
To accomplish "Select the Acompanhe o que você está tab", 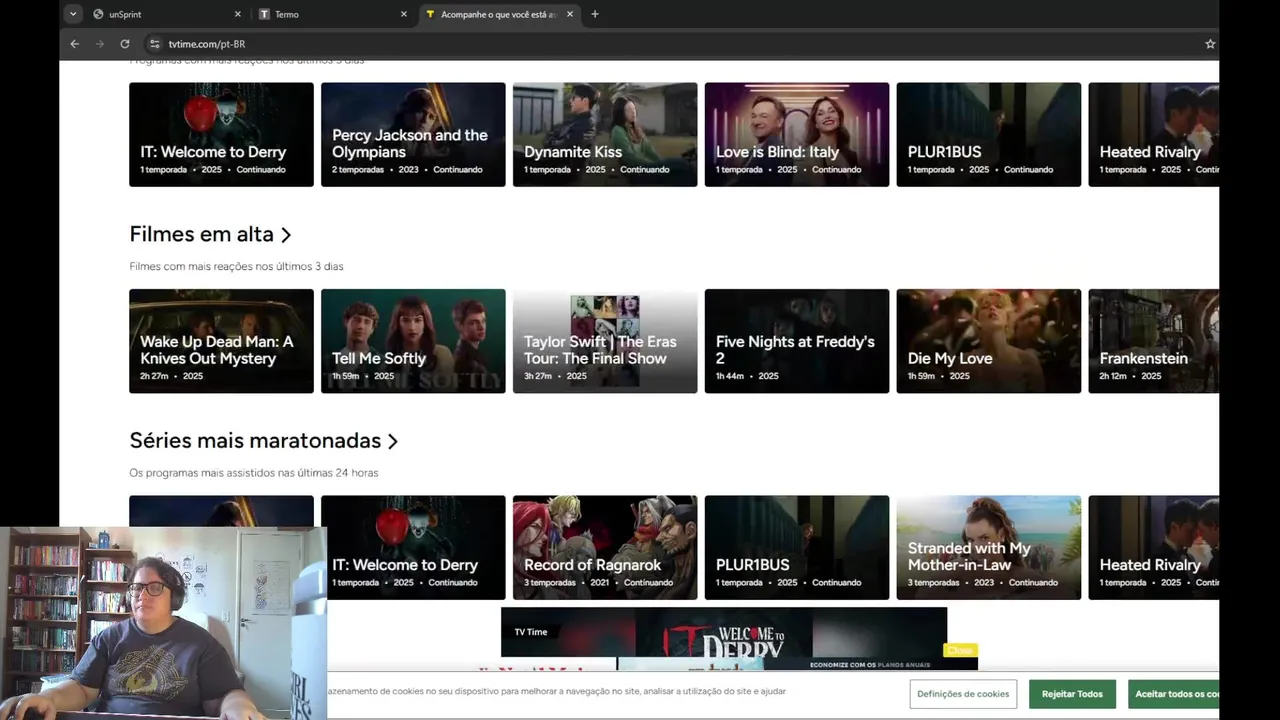I will pos(500,14).
